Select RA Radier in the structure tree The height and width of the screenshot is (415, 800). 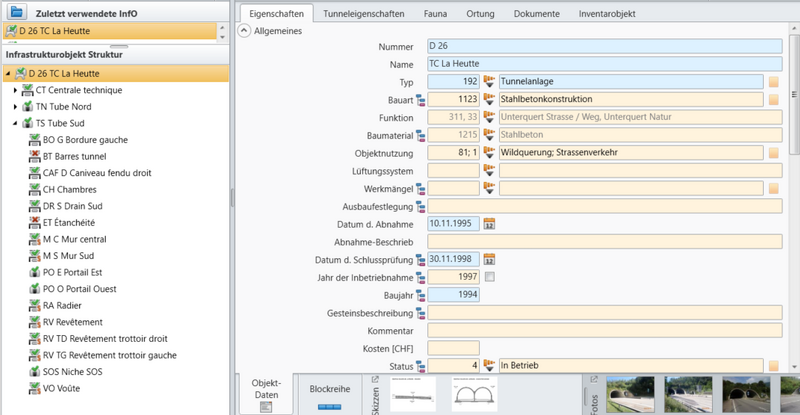[x=62, y=305]
